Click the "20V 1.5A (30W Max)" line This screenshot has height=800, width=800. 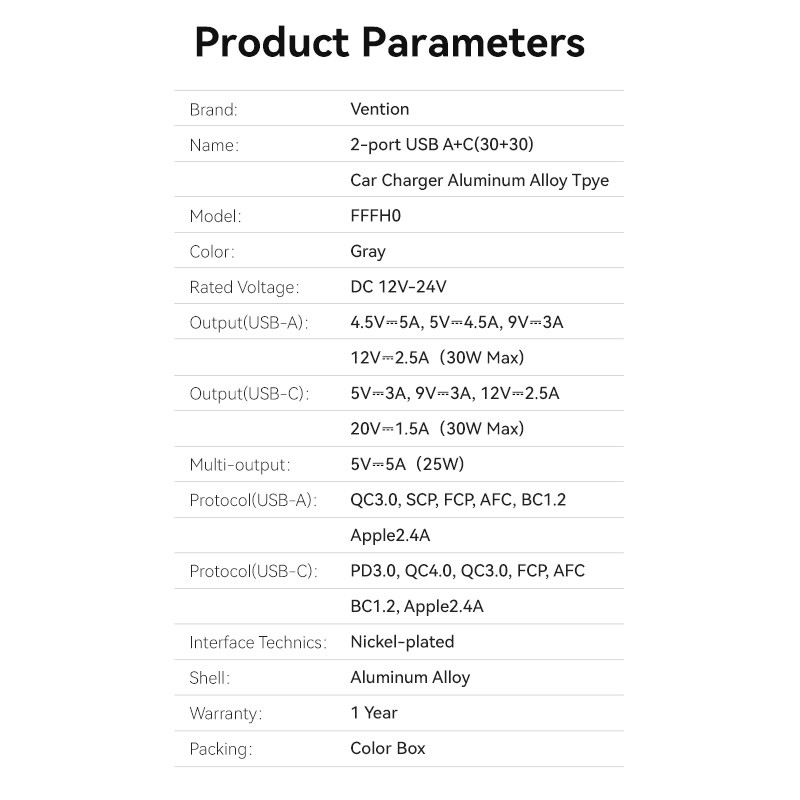tap(437, 429)
